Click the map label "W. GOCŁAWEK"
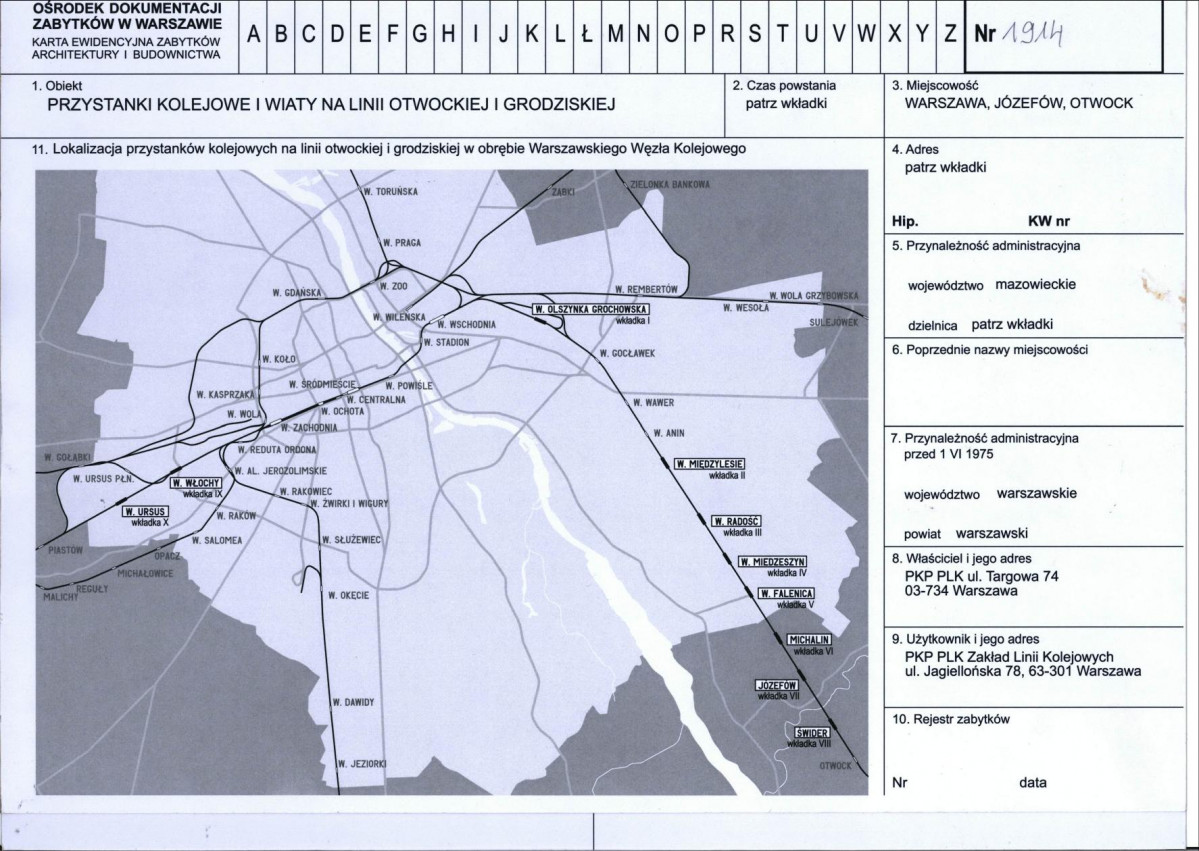The width and height of the screenshot is (1199, 851). click(x=627, y=354)
